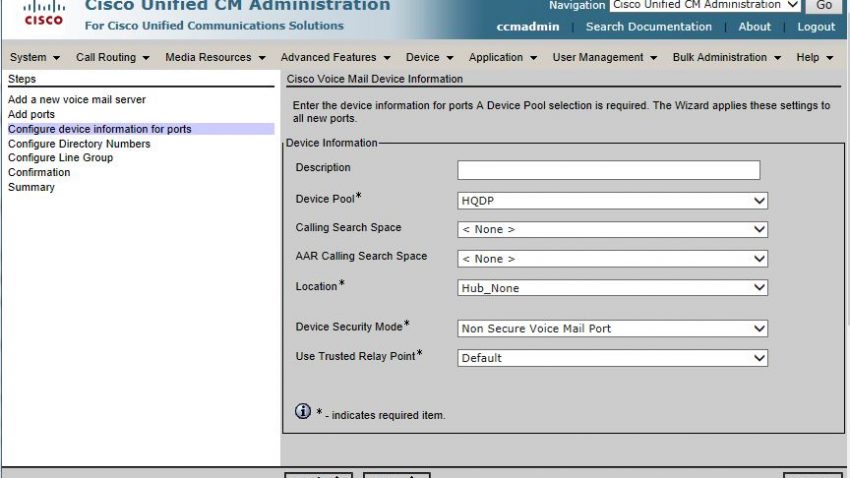Open the AAR Calling Search Space dropdown
Viewport: 850px width, 478px height.
tap(612, 259)
